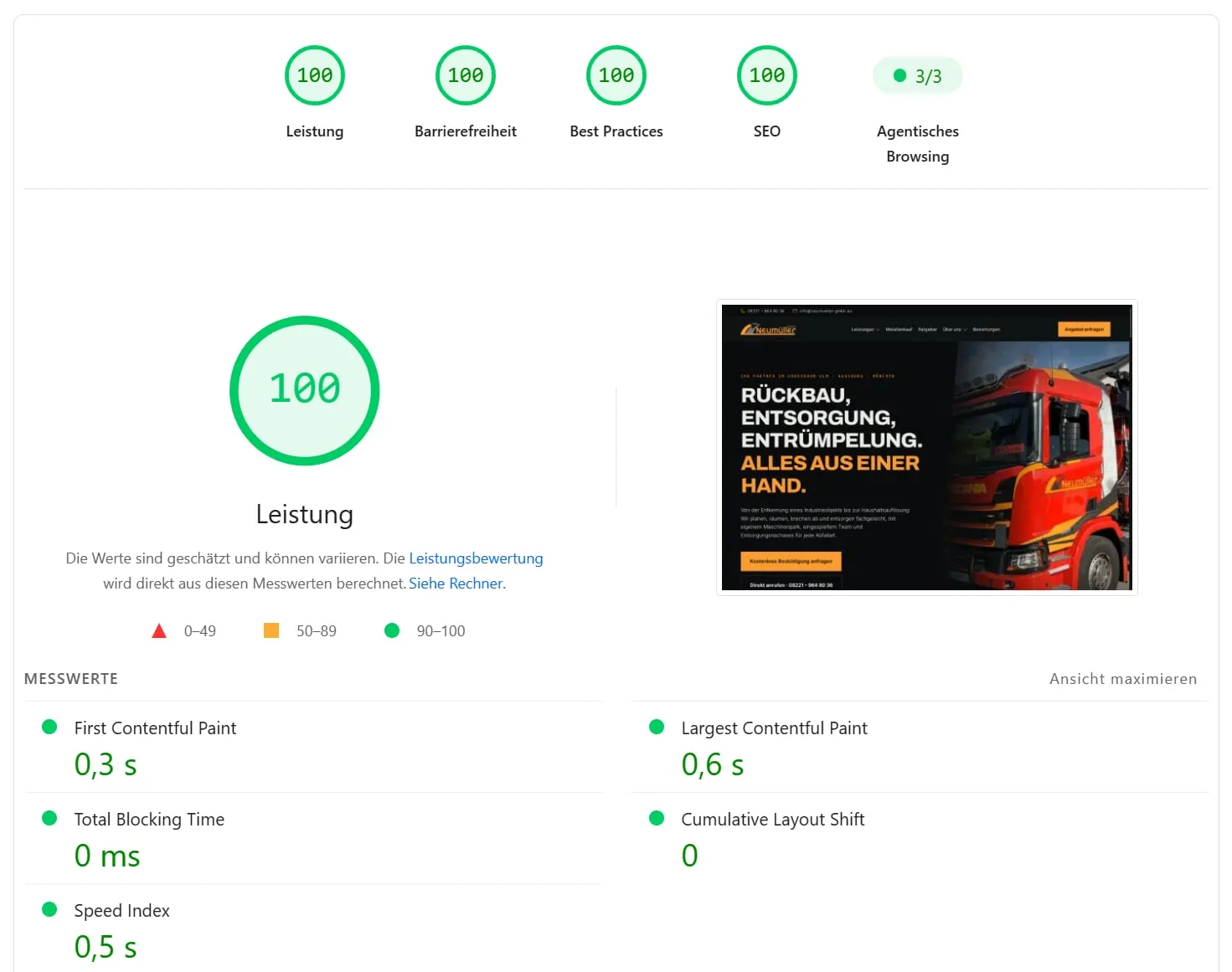Screen dimensions: 1232x972
Task: Jump to the SEO 100 score gauge
Action: pyautogui.click(x=767, y=75)
